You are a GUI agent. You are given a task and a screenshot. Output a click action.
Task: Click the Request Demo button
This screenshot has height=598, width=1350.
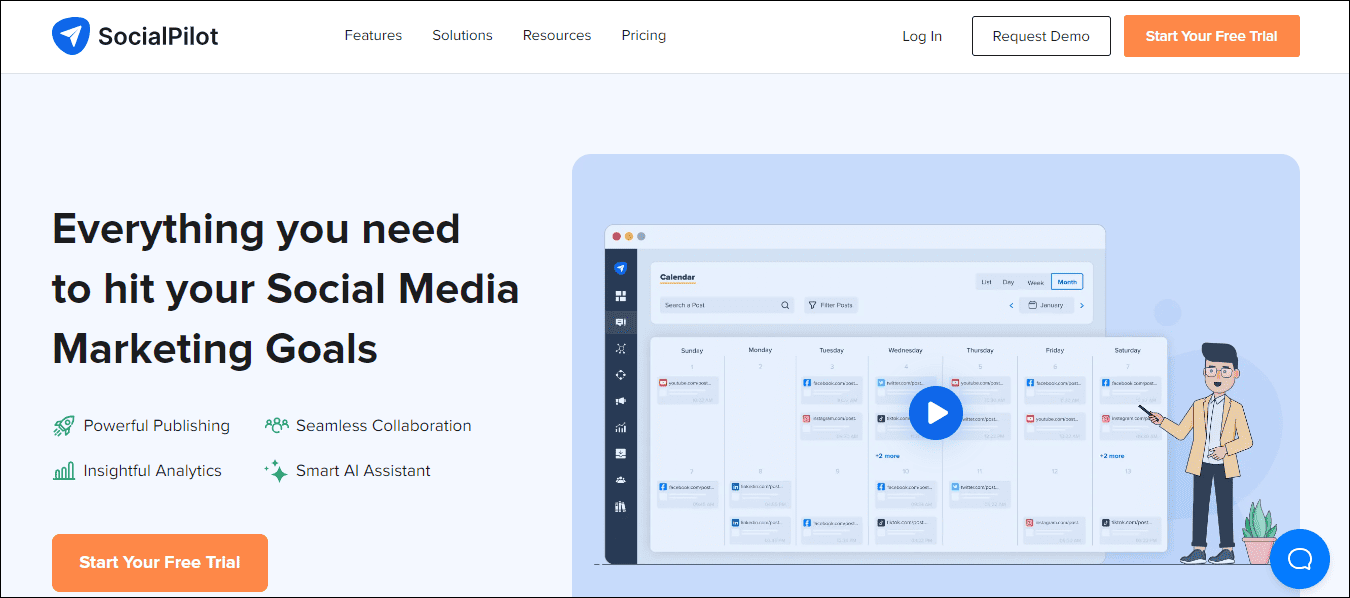1041,36
